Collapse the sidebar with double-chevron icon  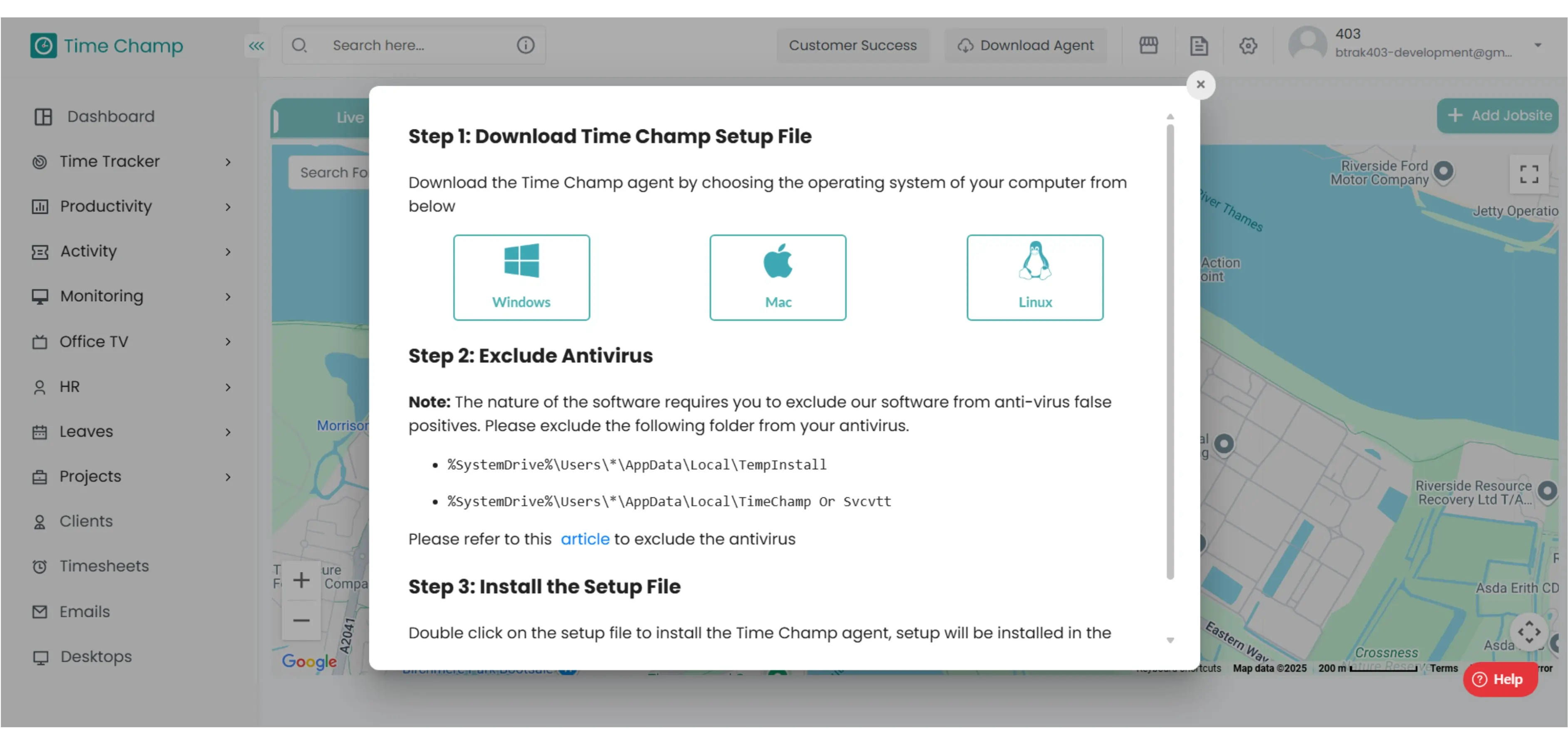click(x=256, y=46)
